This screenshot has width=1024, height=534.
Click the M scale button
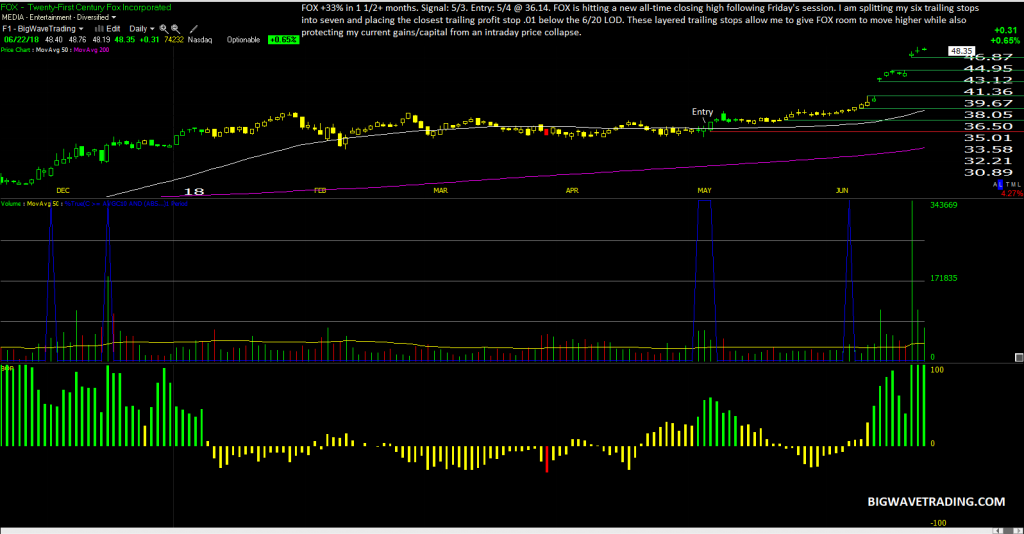pyautogui.click(x=1013, y=185)
